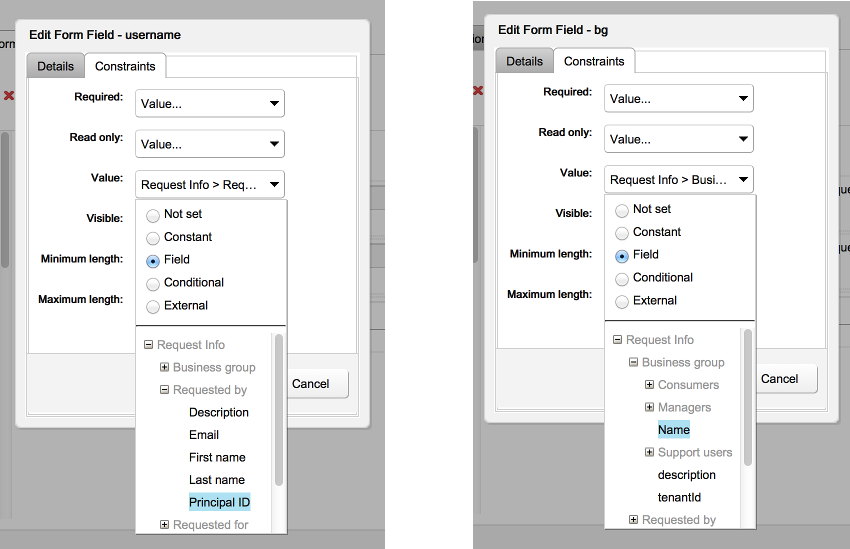
Task: Switch to Details tab in the username dialog
Action: pos(56,66)
